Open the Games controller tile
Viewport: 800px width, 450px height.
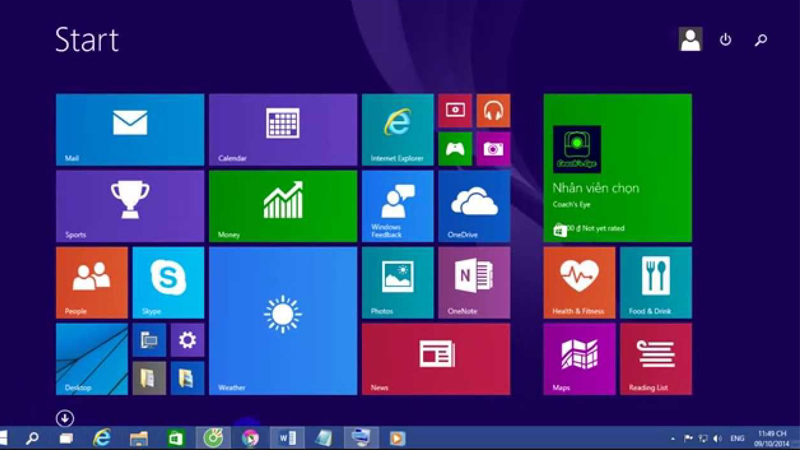[455, 149]
